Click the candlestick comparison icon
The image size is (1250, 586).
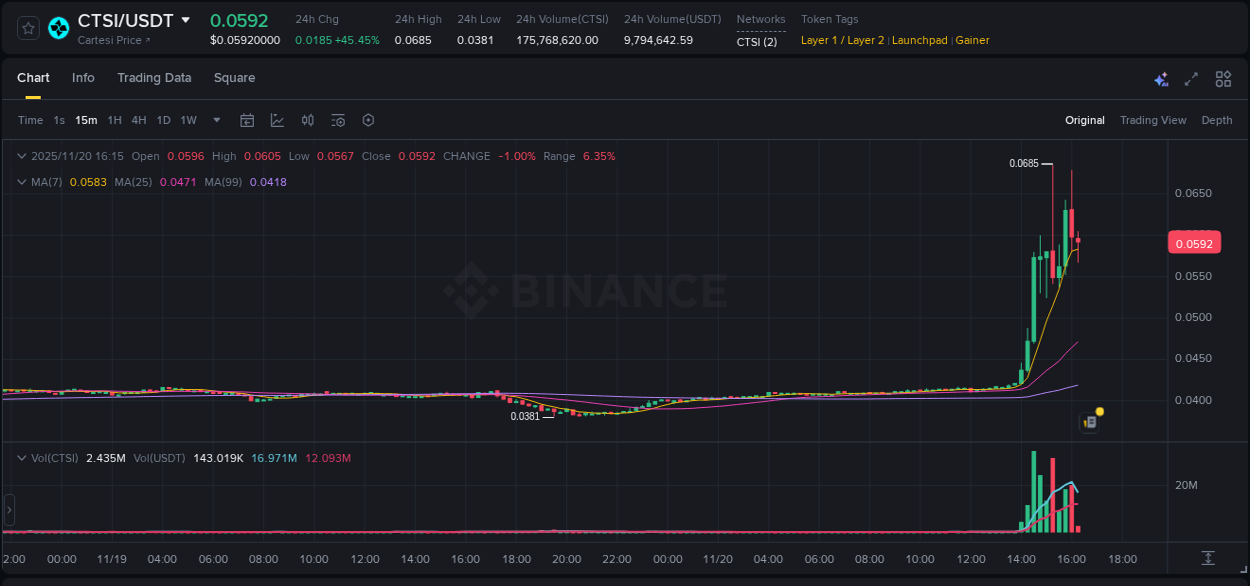[308, 120]
